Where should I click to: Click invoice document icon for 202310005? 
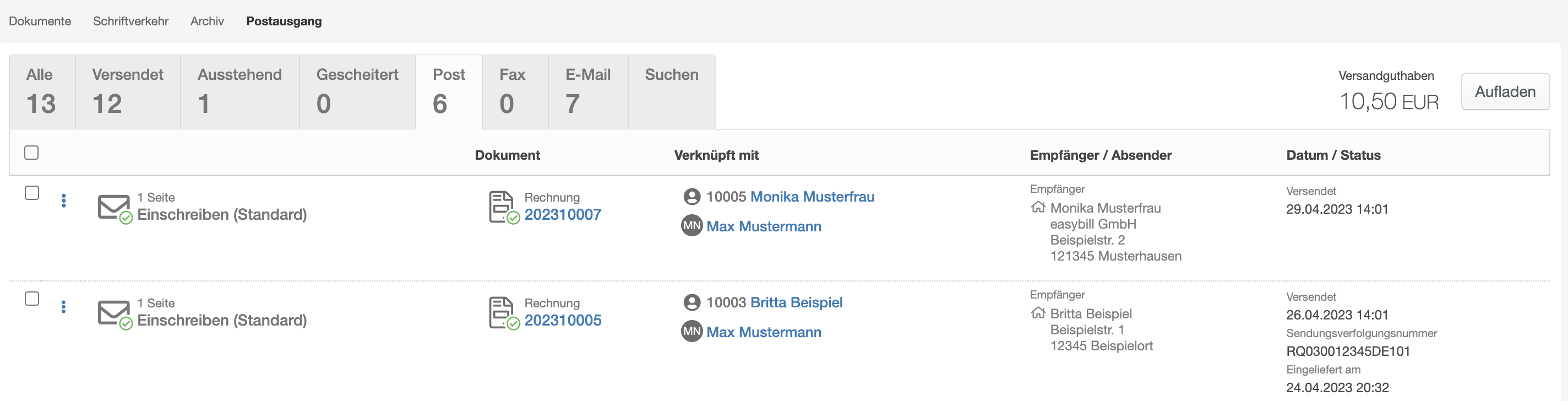[x=503, y=313]
